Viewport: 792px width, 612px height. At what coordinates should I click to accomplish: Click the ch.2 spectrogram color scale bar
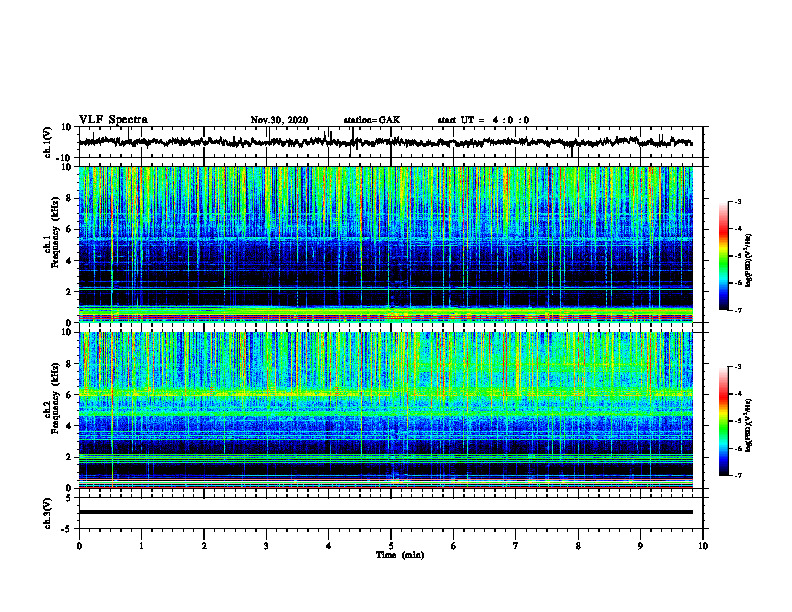[x=723, y=421]
